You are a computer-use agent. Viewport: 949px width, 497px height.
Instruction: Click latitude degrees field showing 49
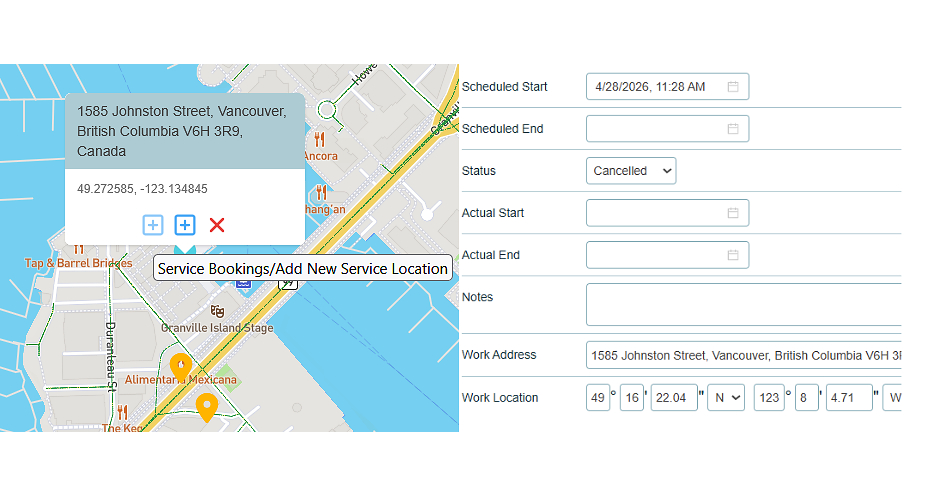598,398
